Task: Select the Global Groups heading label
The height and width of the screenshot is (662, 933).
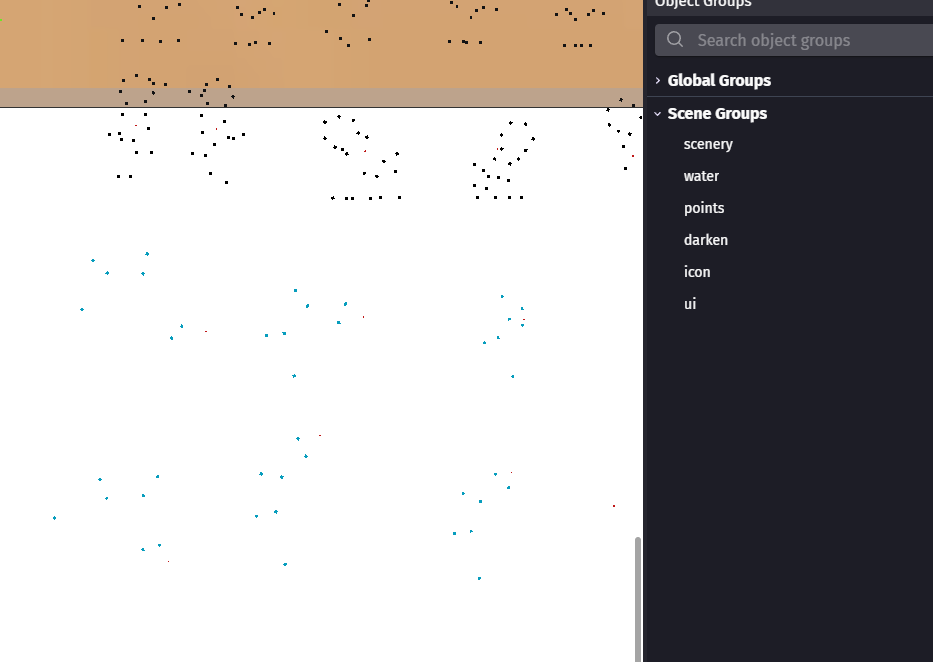Action: click(719, 80)
